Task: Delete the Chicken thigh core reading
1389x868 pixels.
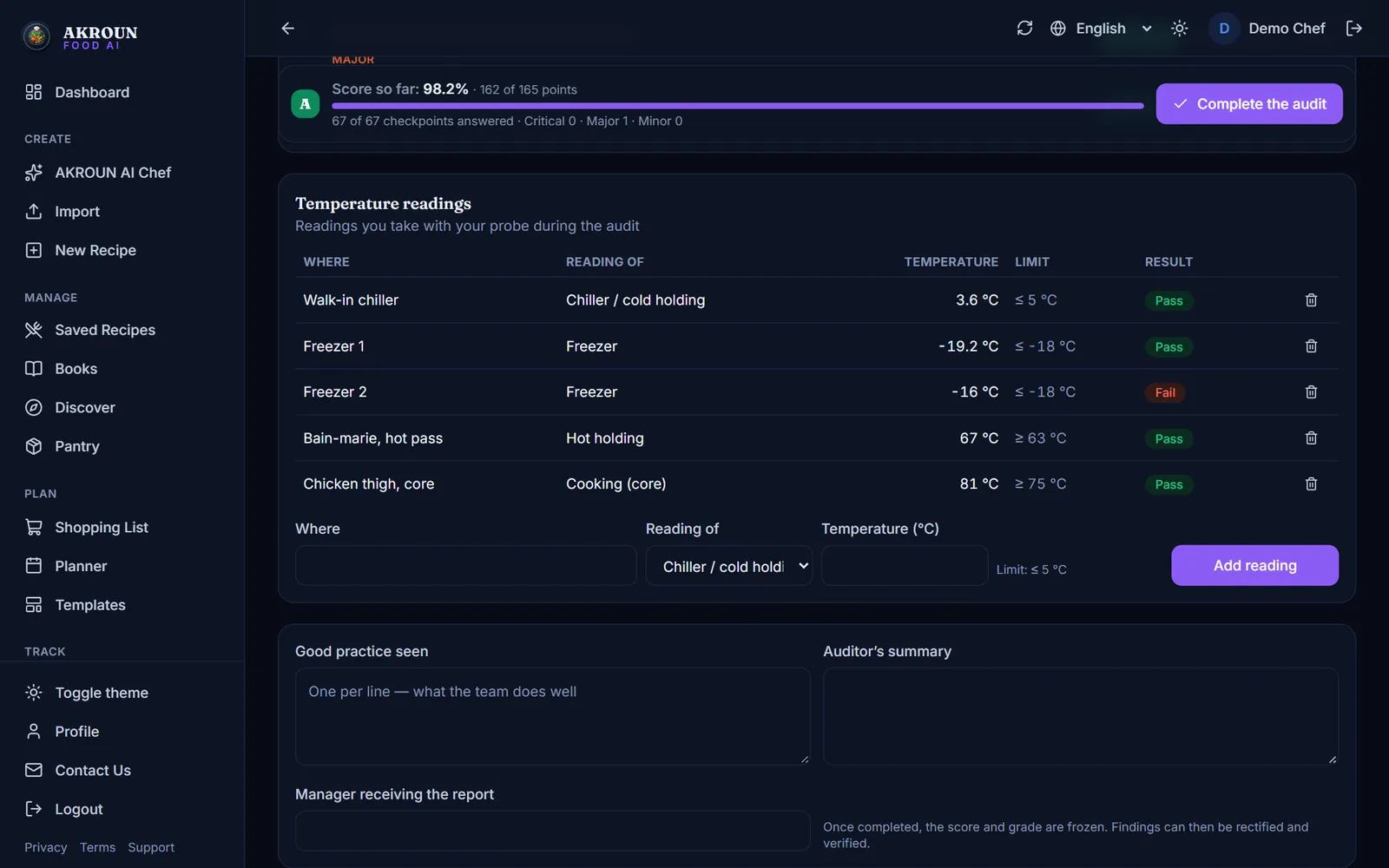Action: point(1311,484)
